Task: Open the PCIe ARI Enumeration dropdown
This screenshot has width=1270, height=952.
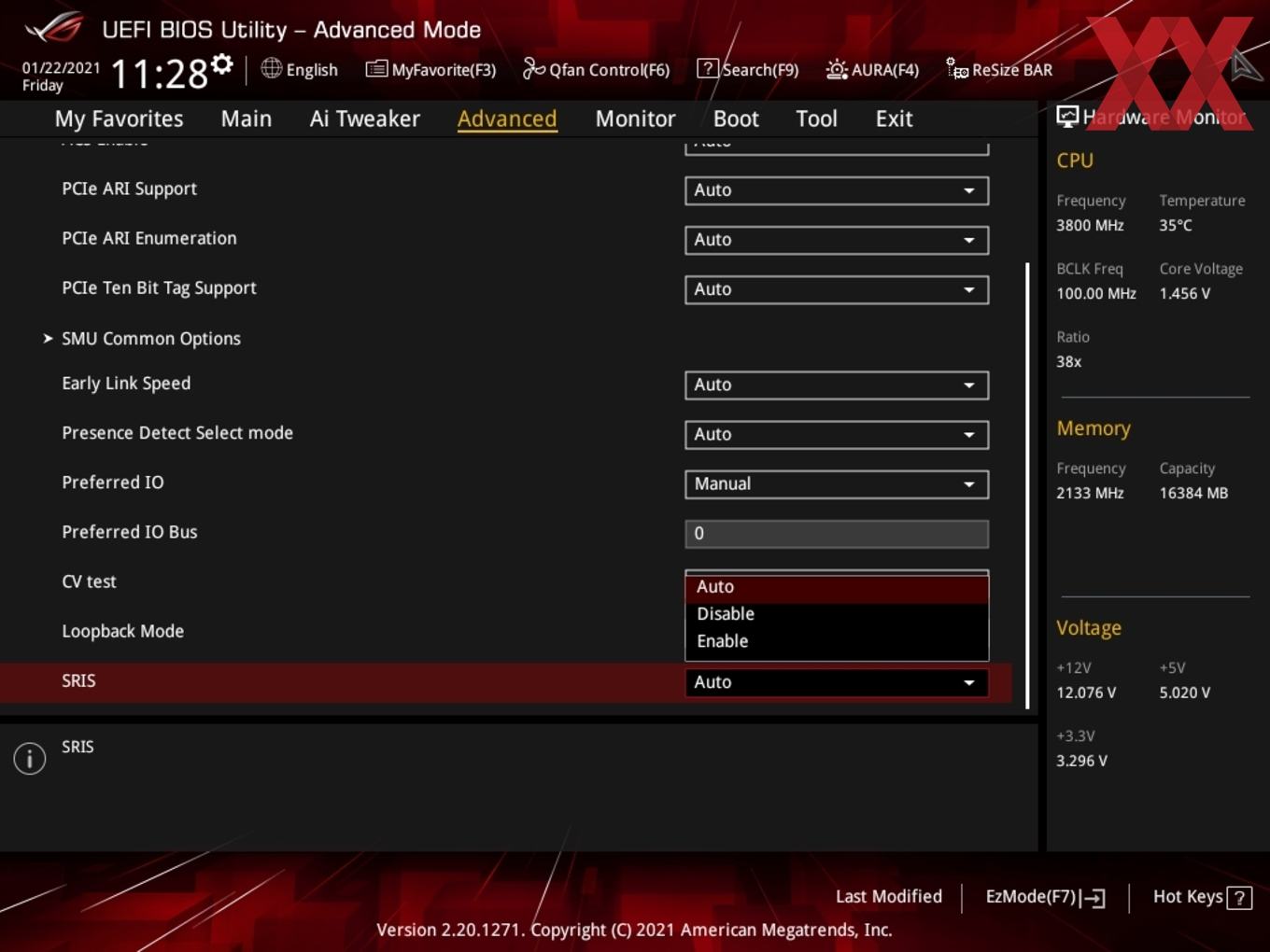Action: click(x=837, y=240)
